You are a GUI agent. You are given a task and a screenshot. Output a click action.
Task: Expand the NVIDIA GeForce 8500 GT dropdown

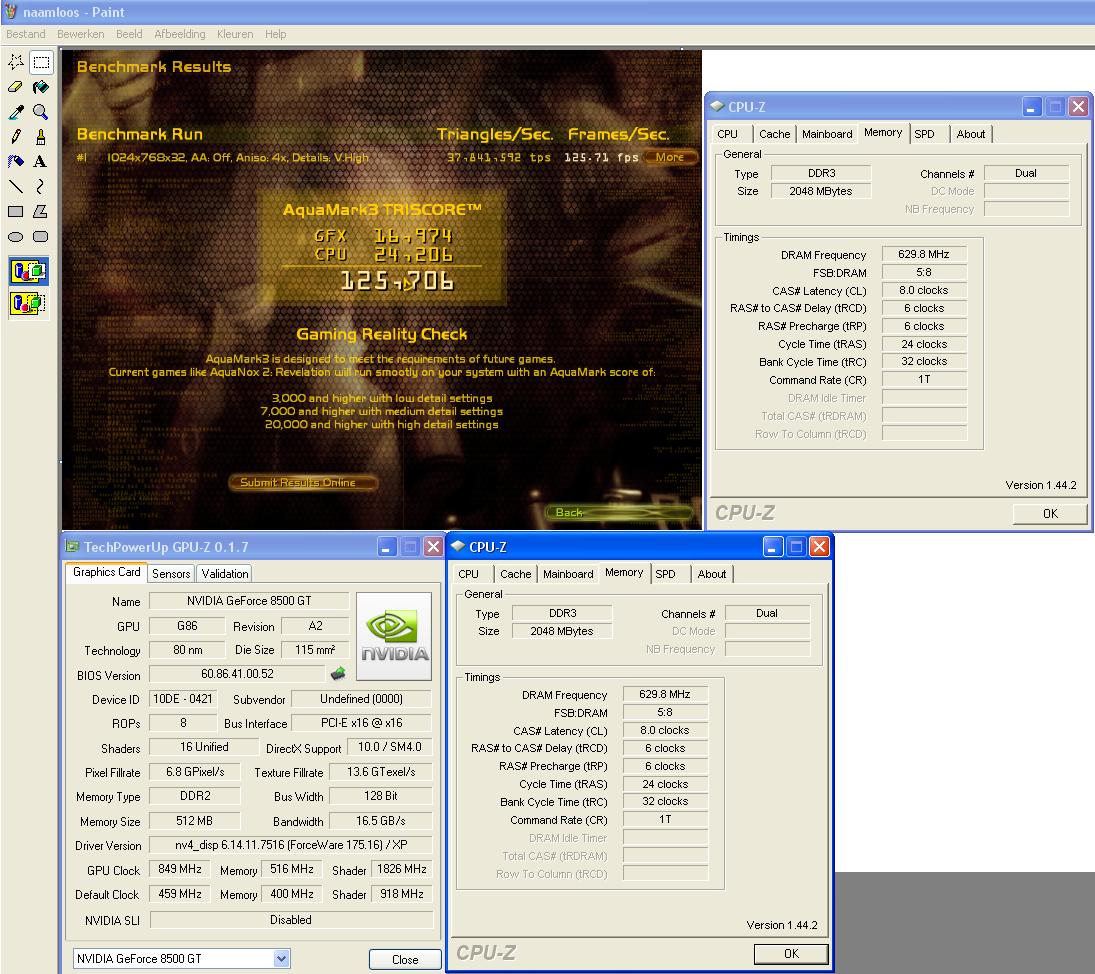pos(281,959)
